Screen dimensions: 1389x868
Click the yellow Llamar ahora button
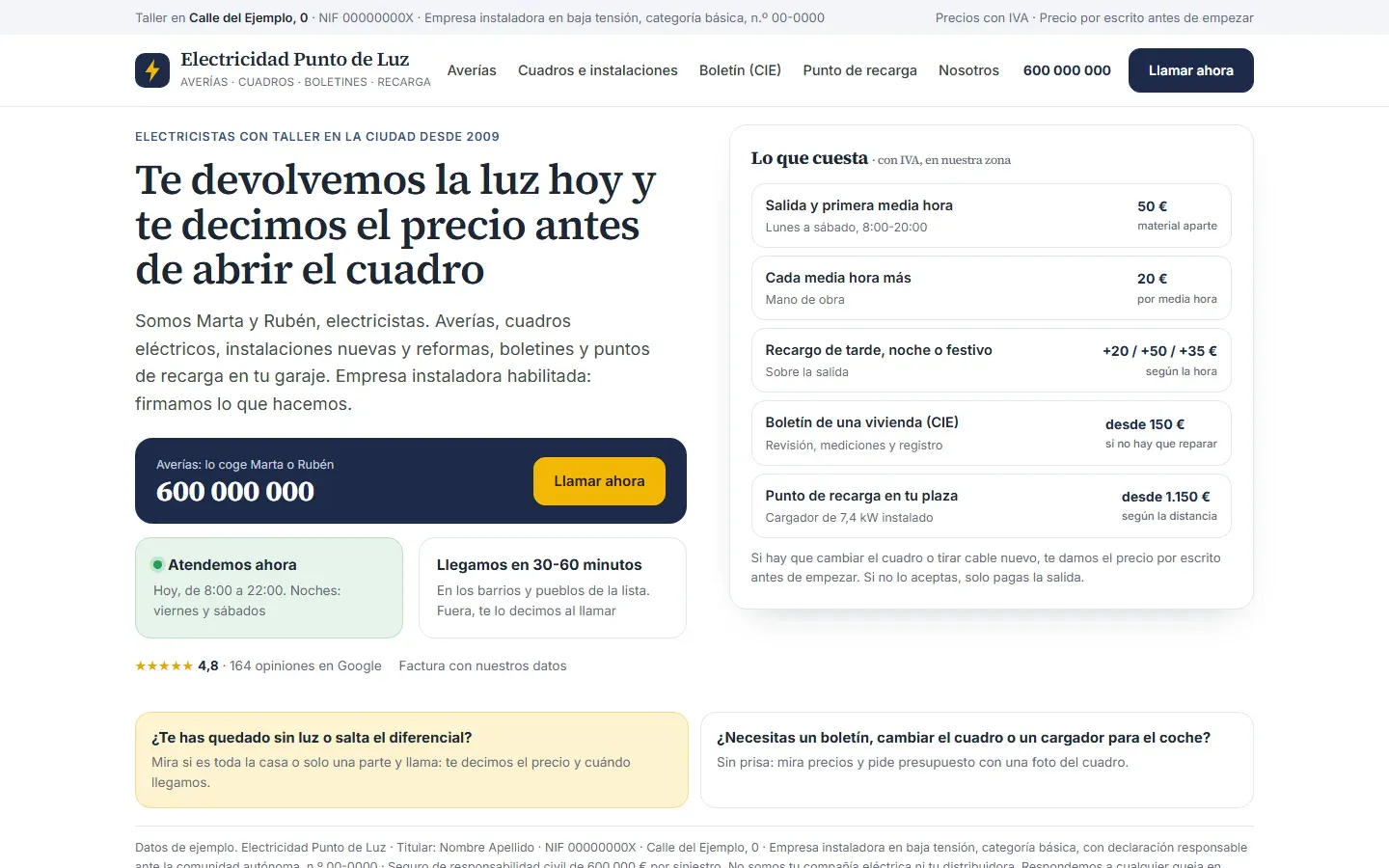[x=599, y=481]
